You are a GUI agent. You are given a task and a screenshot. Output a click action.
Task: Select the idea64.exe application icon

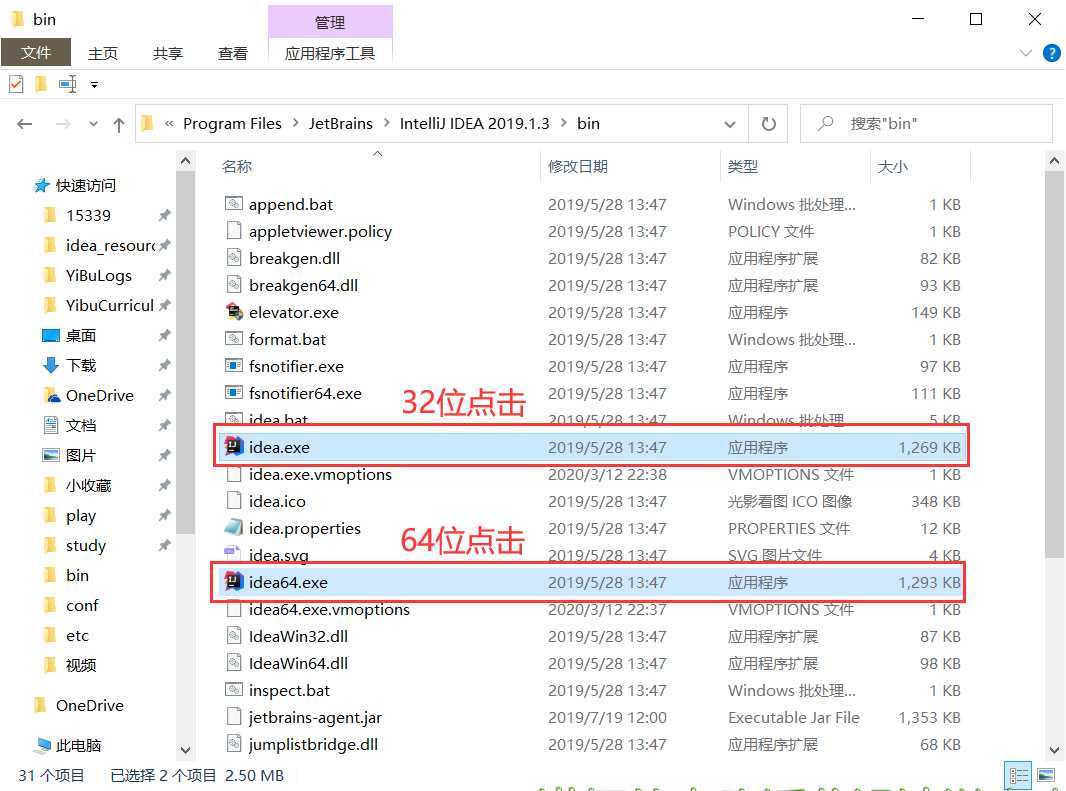pyautogui.click(x=234, y=582)
